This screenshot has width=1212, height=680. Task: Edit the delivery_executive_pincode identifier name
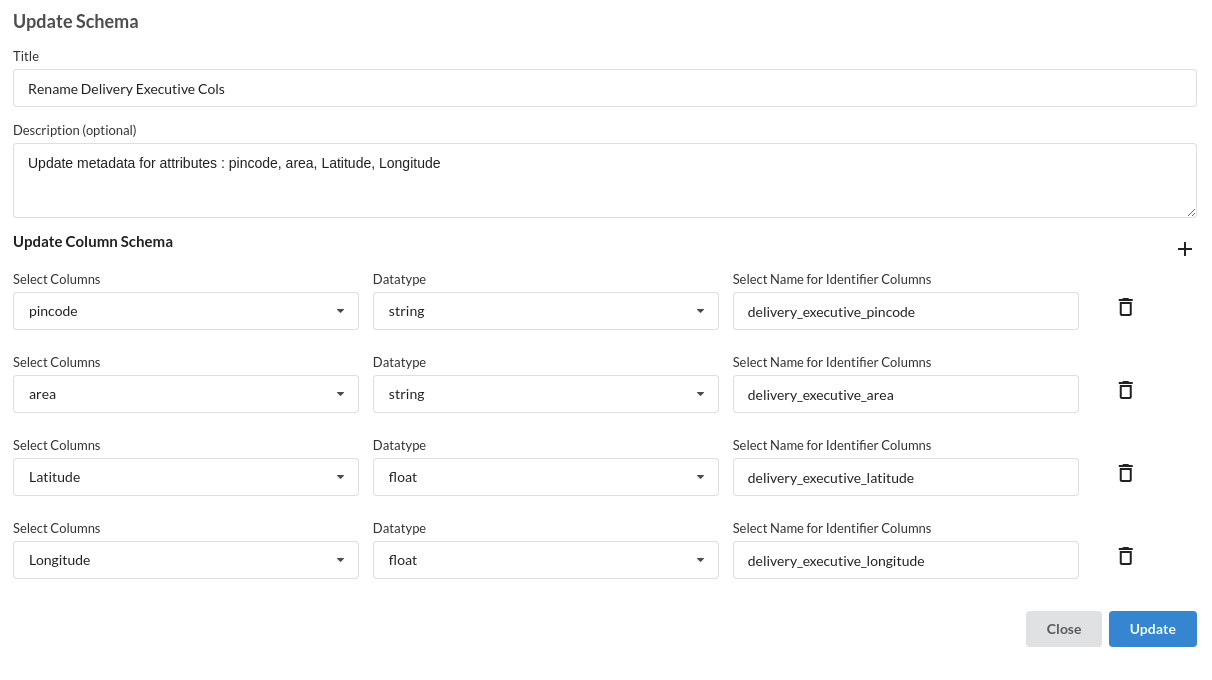(906, 311)
